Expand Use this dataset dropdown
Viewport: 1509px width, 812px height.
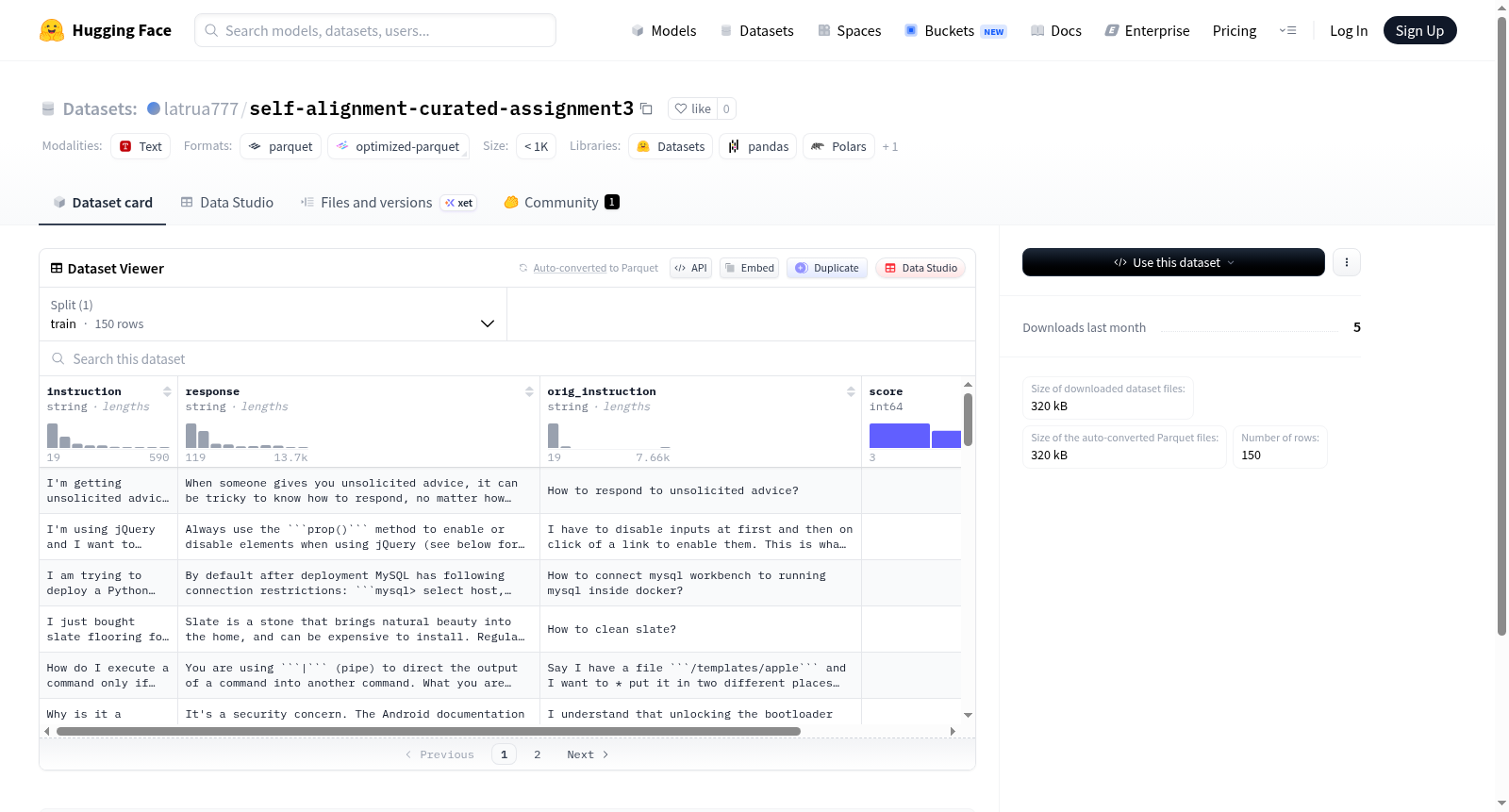tap(1173, 262)
